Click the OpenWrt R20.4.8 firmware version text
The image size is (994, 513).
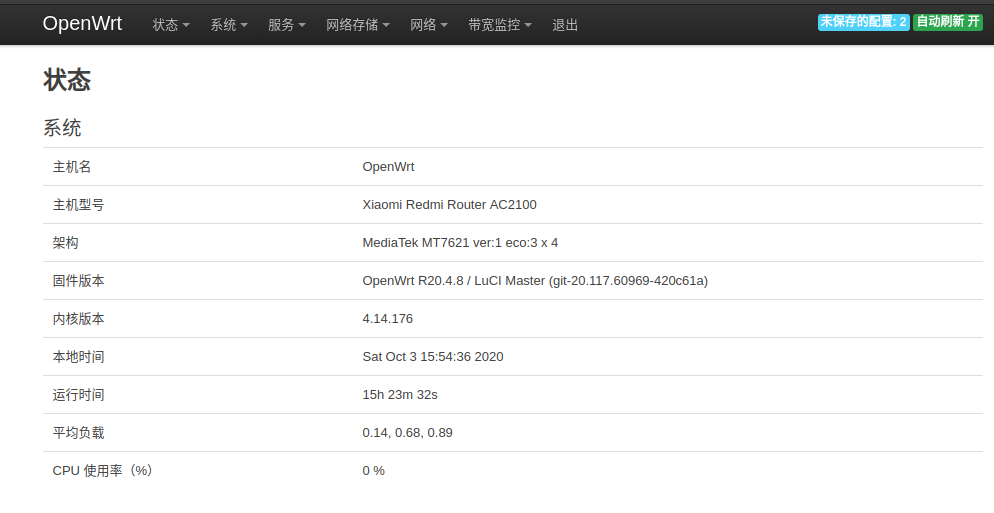tap(535, 281)
